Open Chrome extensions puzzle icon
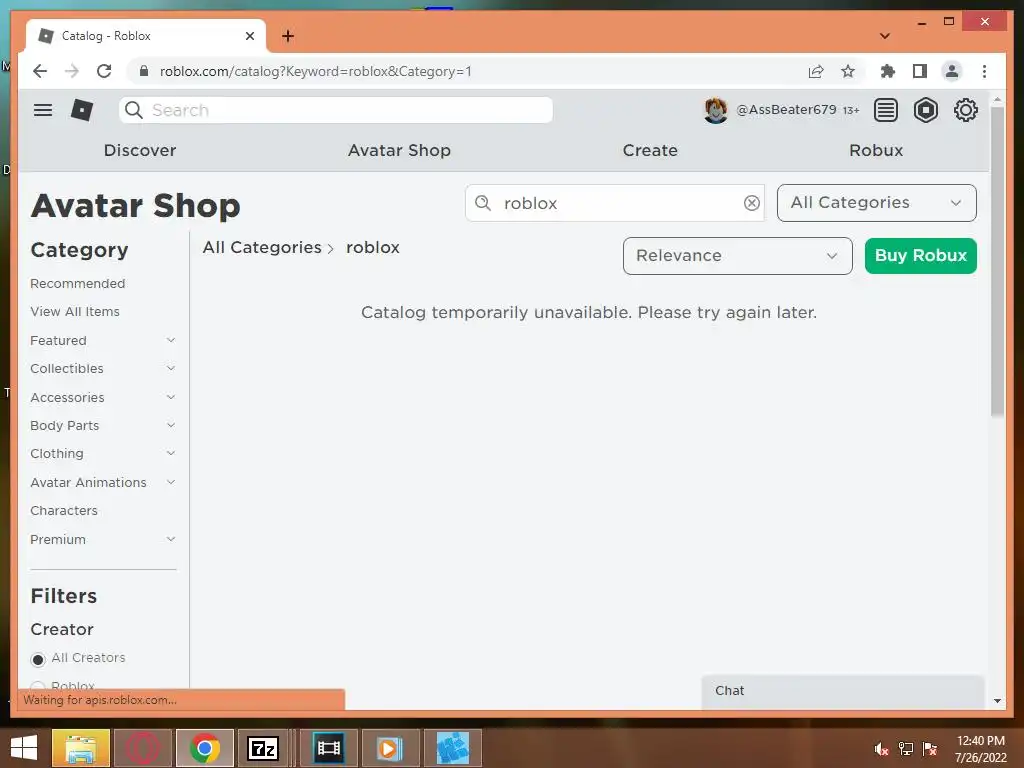The height and width of the screenshot is (768, 1024). 888,71
